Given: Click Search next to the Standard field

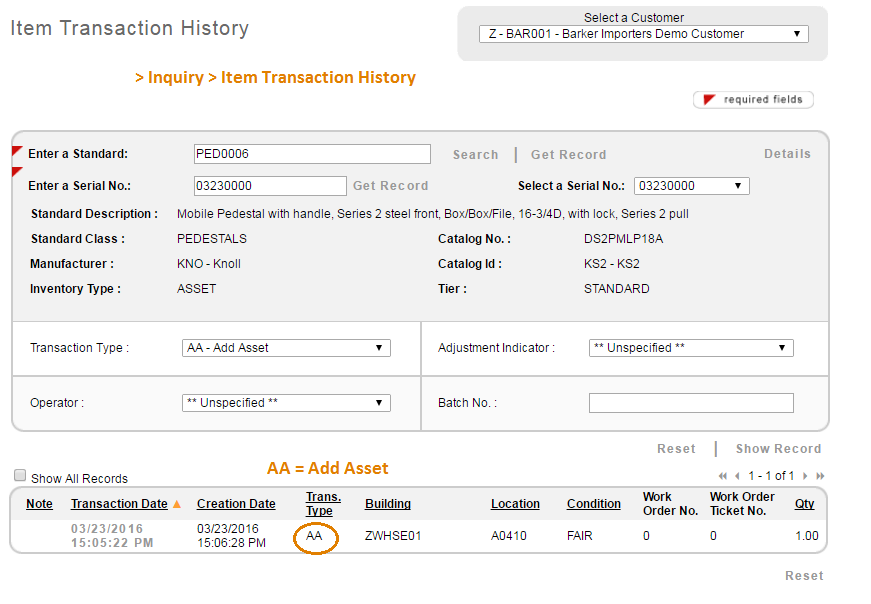Looking at the screenshot, I should click(x=475, y=155).
